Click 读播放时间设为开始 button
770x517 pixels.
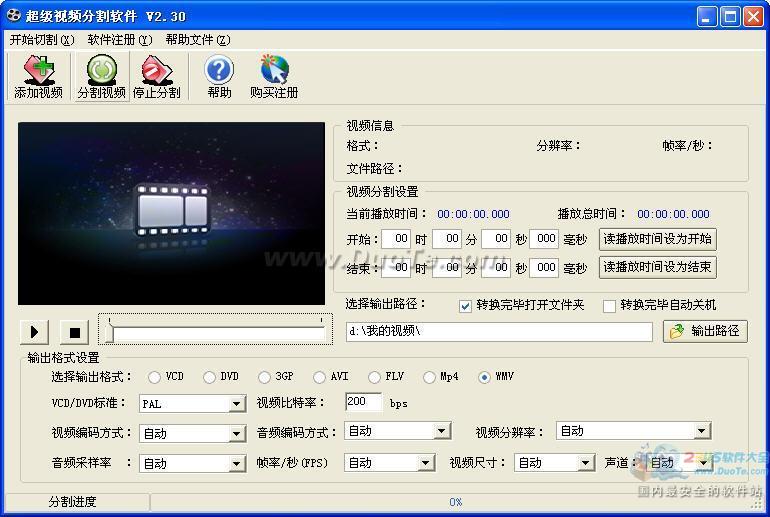657,239
